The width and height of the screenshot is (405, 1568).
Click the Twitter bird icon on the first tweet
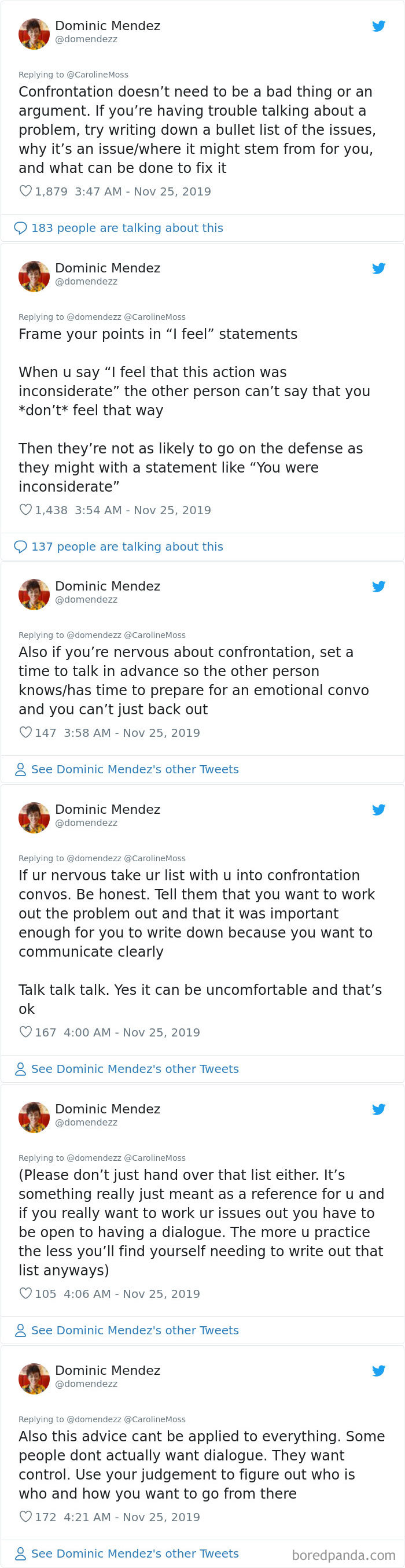(379, 26)
